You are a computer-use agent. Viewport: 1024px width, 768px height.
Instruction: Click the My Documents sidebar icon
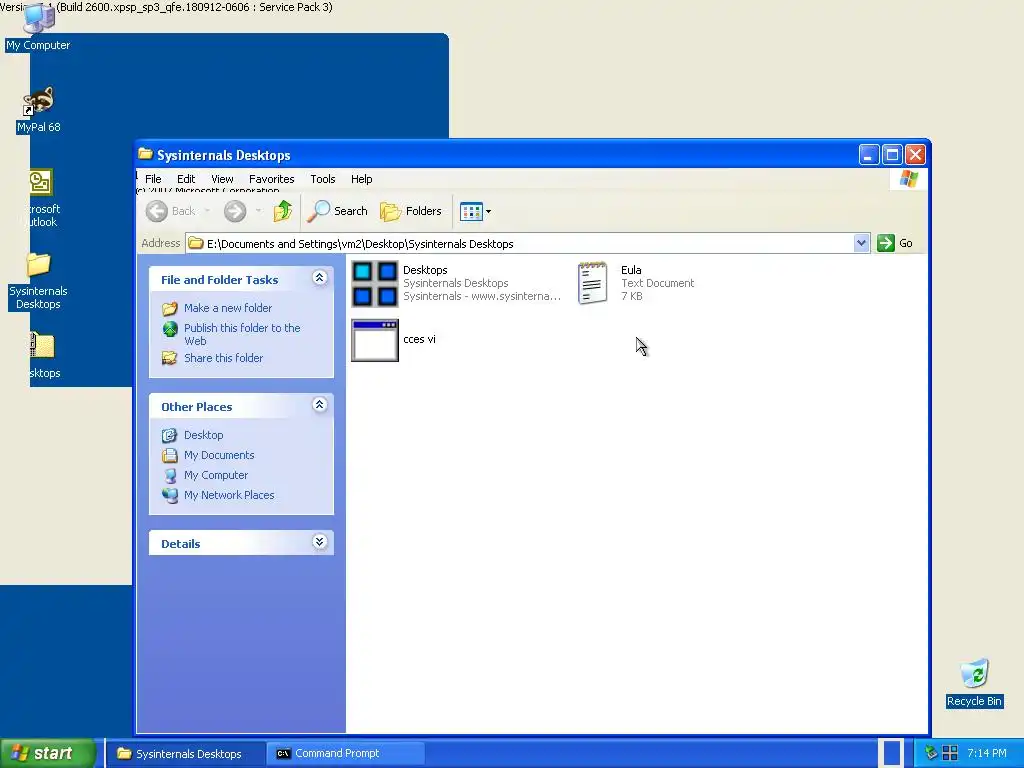click(170, 455)
